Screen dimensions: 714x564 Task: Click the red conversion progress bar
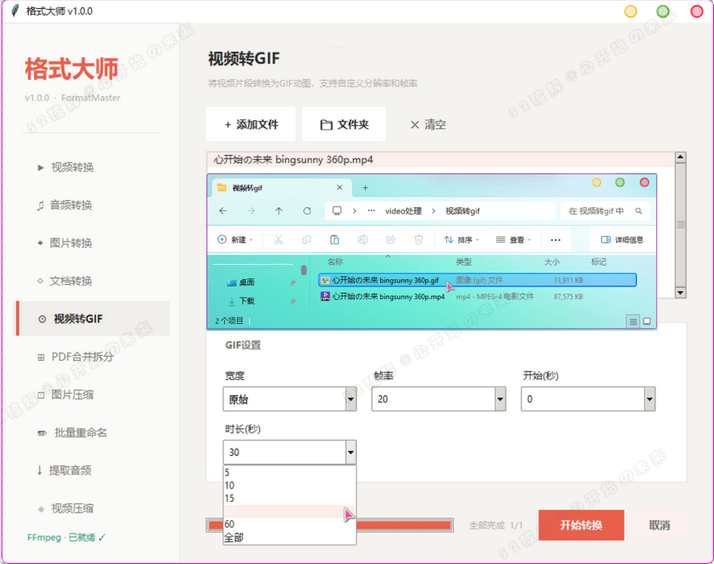330,526
